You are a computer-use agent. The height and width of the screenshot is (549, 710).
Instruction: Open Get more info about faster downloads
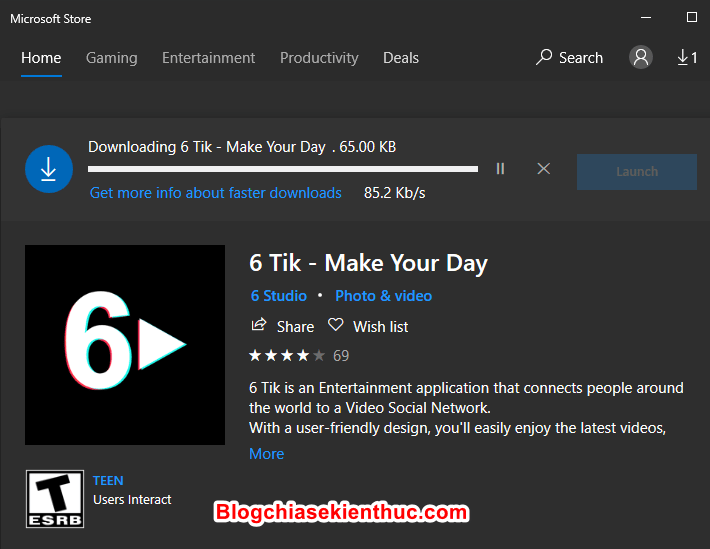(x=216, y=193)
